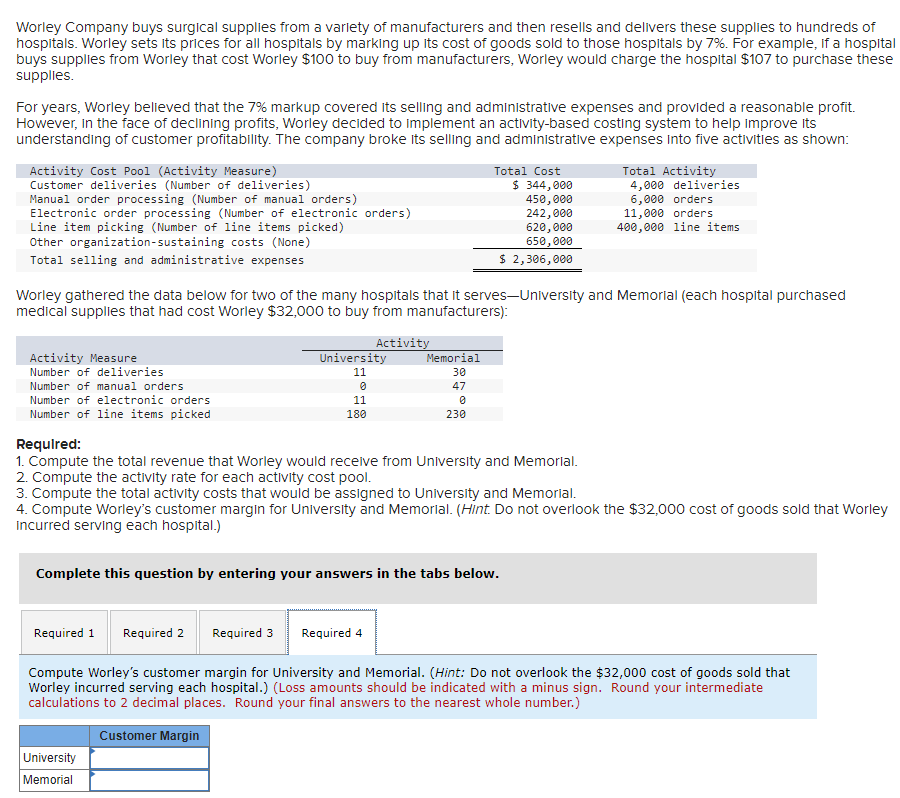The image size is (900, 798).
Task: Click the Number of line items picked label
Action: tap(120, 414)
